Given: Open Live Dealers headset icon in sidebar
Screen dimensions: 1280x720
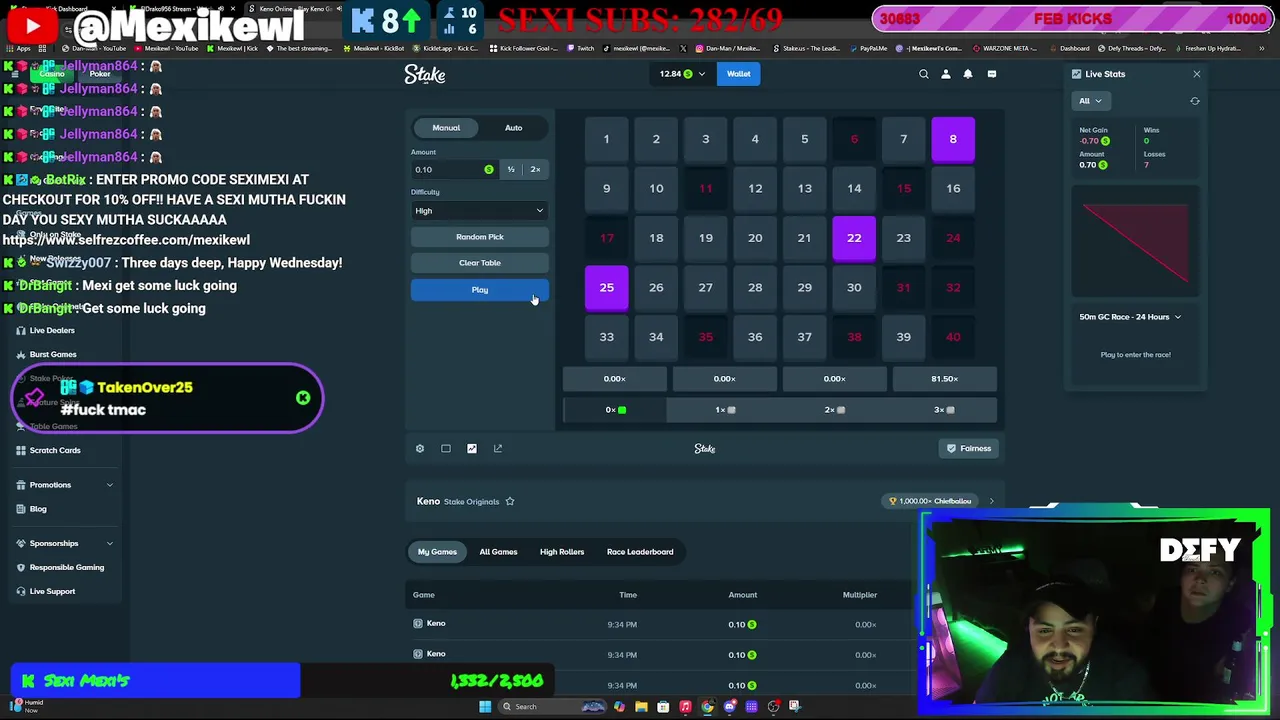Looking at the screenshot, I should pos(21,330).
